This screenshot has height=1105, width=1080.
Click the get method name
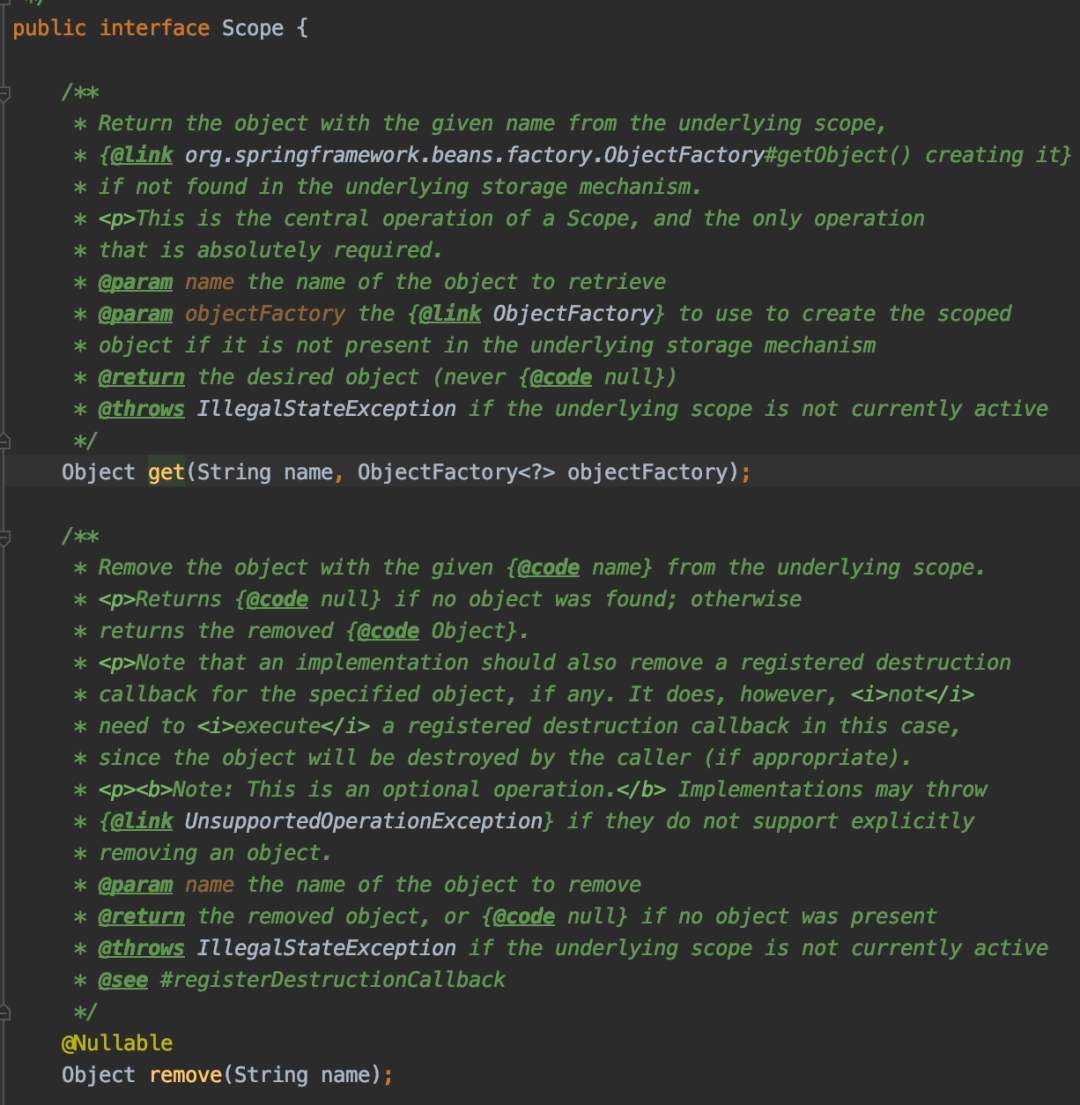pos(166,472)
